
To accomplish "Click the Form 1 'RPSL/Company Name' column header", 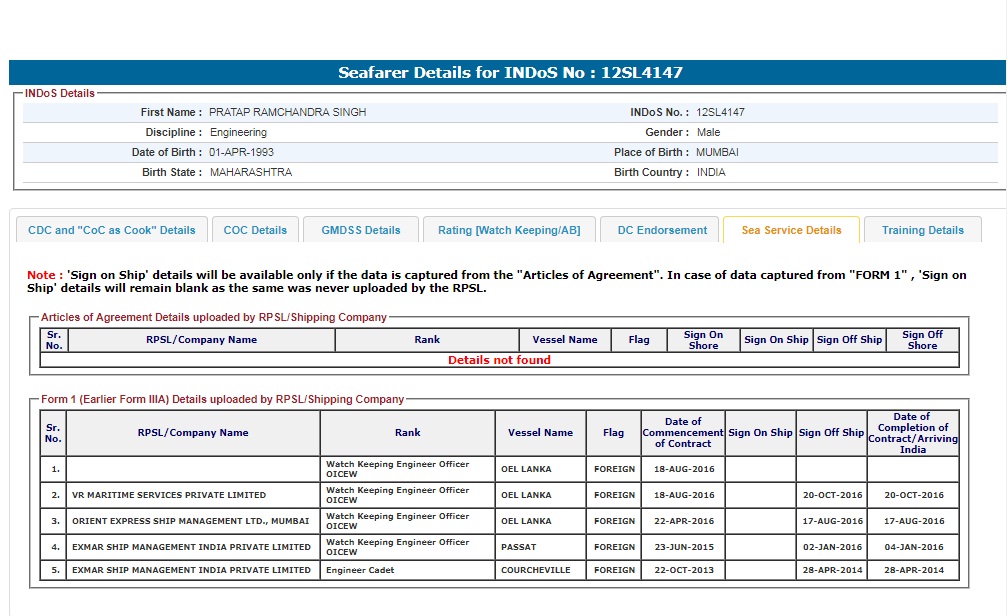I will (x=193, y=433).
